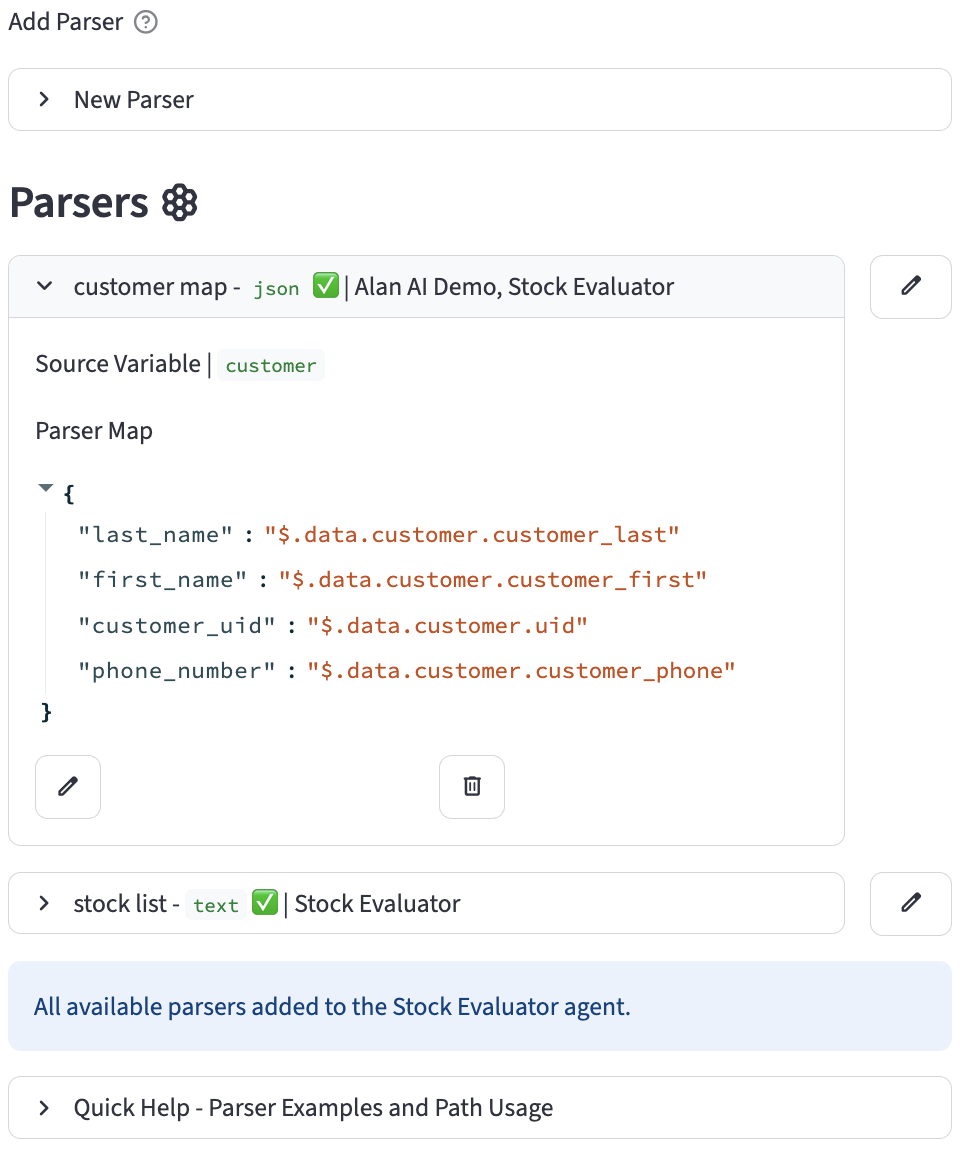
Task: Expand the stock list parser
Action: click(44, 904)
